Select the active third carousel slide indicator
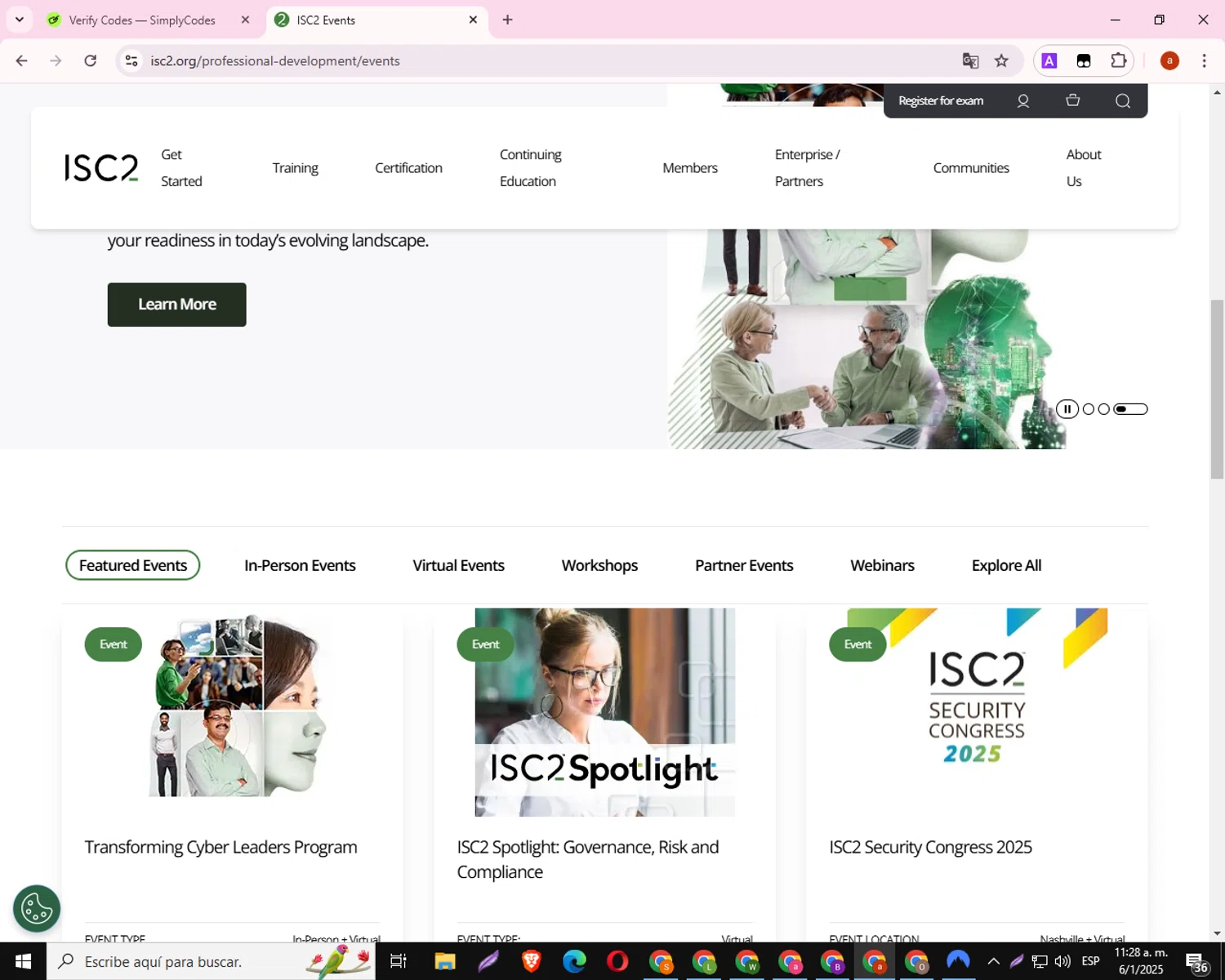This screenshot has width=1225, height=980. [1131, 409]
